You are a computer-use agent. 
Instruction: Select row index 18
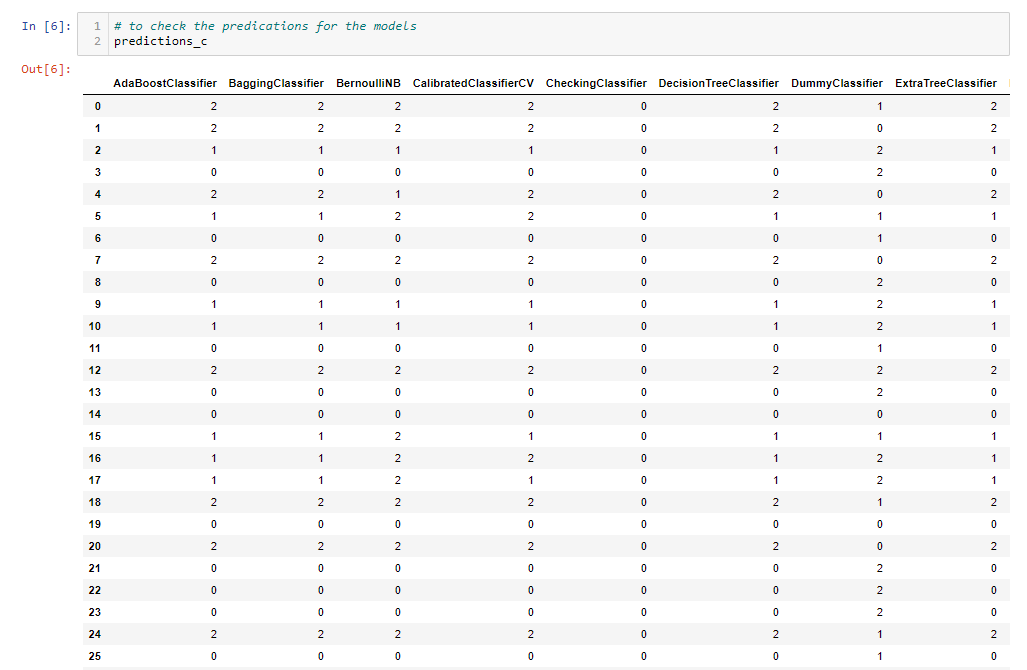pyautogui.click(x=95, y=502)
